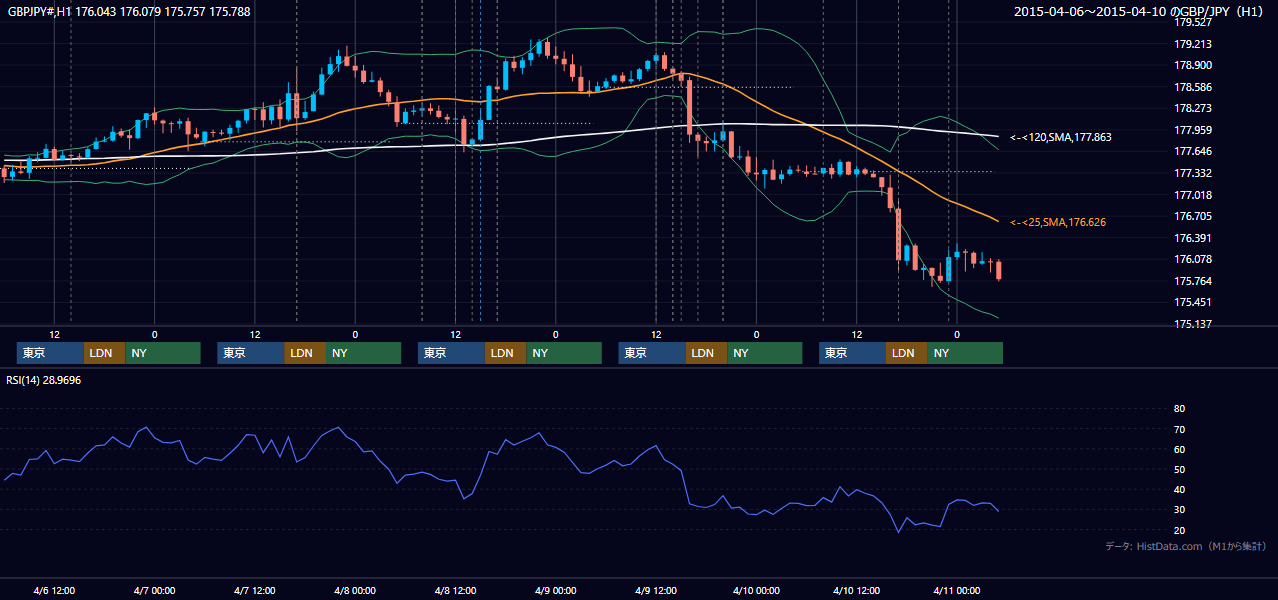Click the 4/8 00:00 time label
1278x600 pixels.
click(355, 590)
